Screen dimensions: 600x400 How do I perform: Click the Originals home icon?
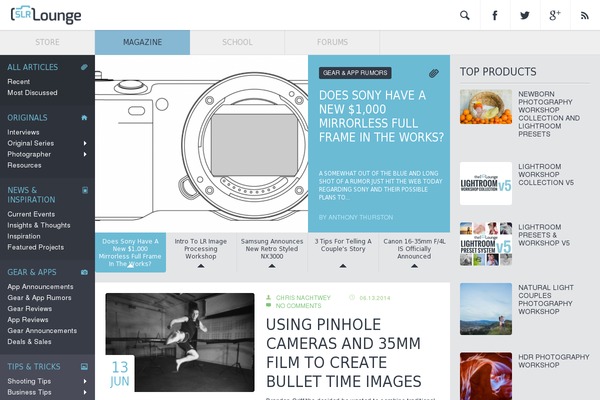tap(84, 118)
